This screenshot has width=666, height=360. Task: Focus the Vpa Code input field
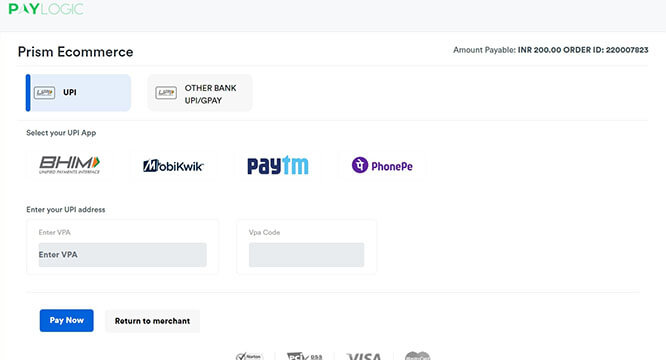[x=306, y=255]
